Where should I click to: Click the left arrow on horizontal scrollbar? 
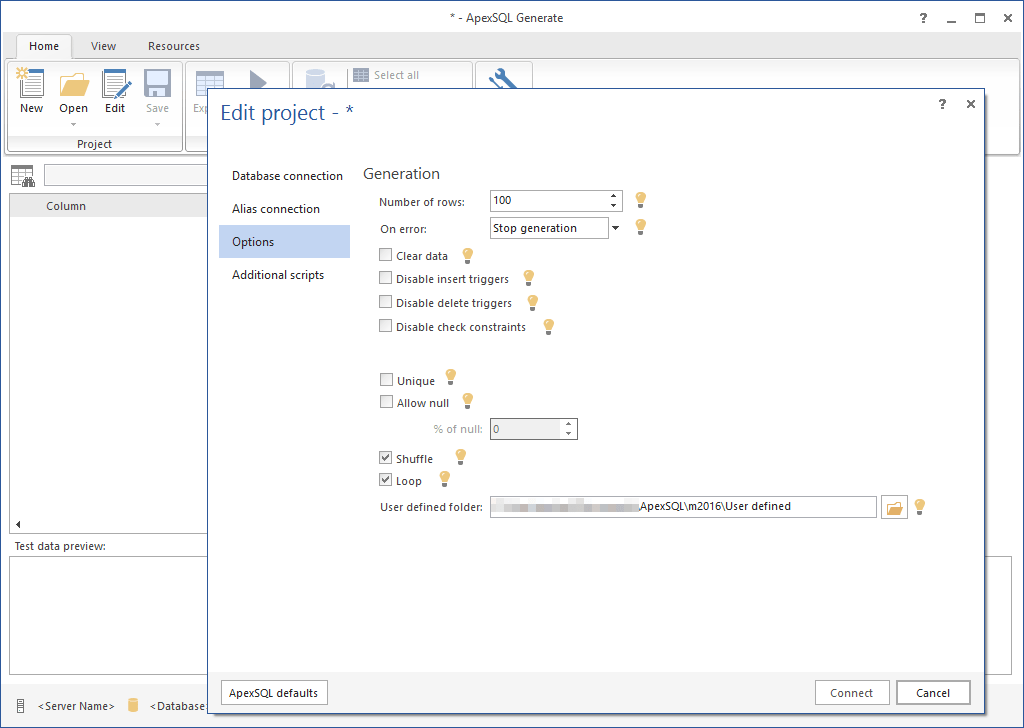pos(18,524)
